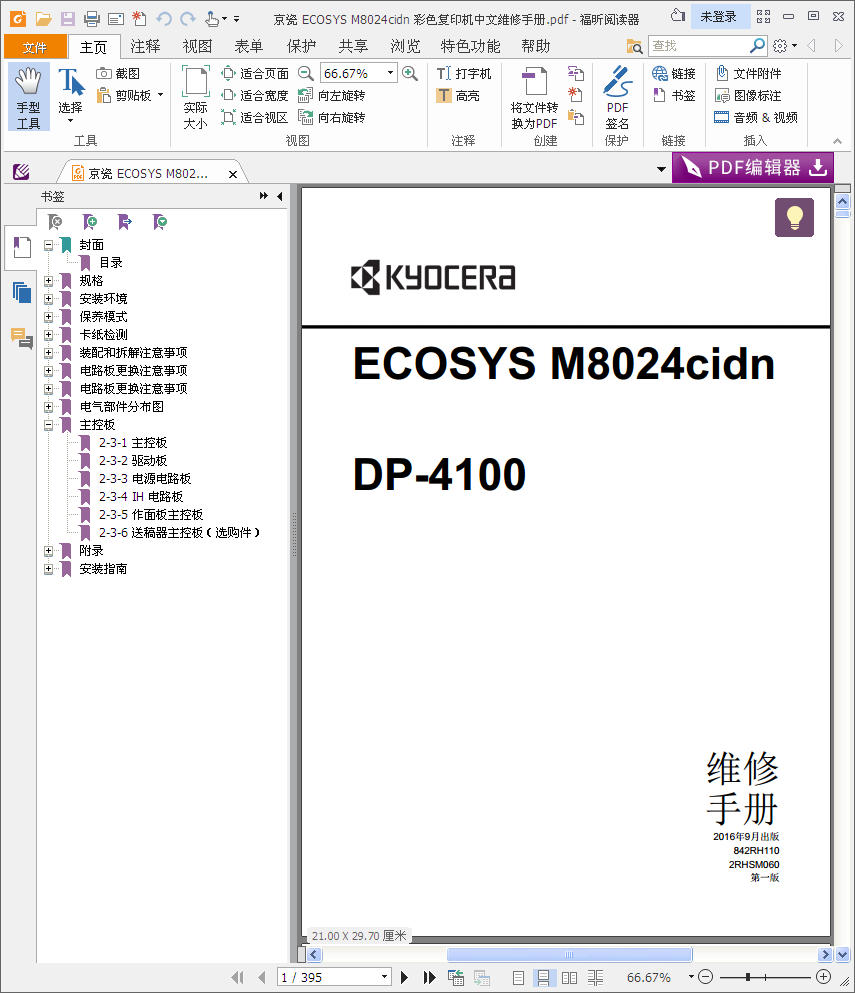Toggle full screen mode icon in title bar
The image size is (855, 993).
[764, 16]
